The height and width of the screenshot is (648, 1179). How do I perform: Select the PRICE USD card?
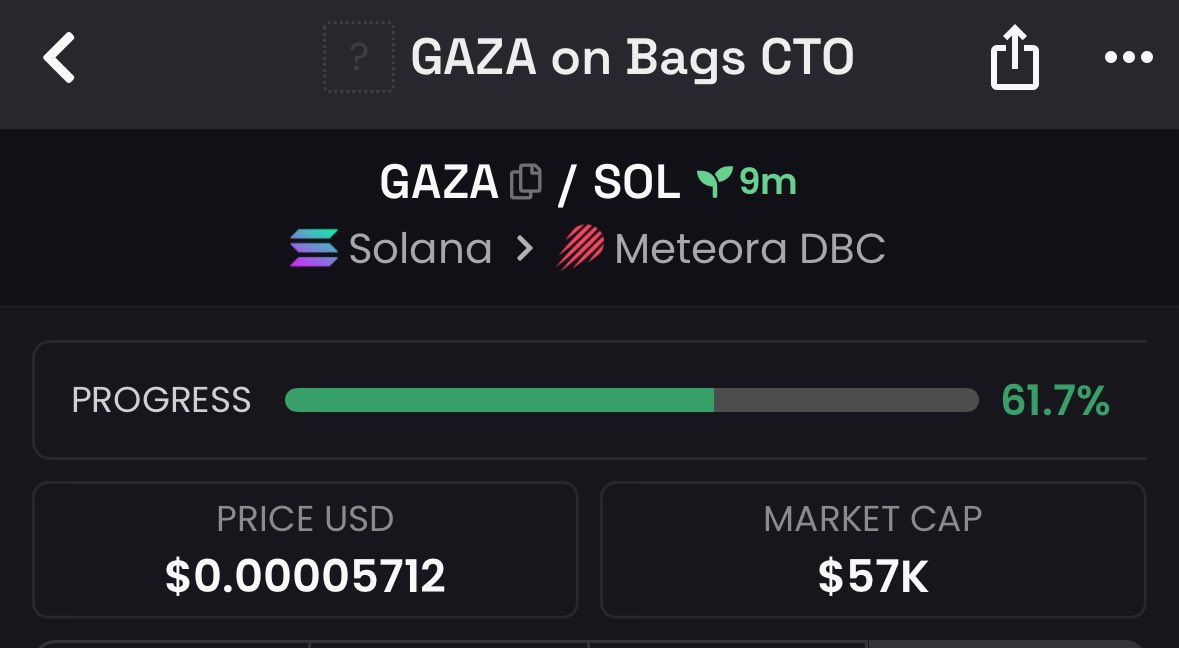pyautogui.click(x=305, y=550)
